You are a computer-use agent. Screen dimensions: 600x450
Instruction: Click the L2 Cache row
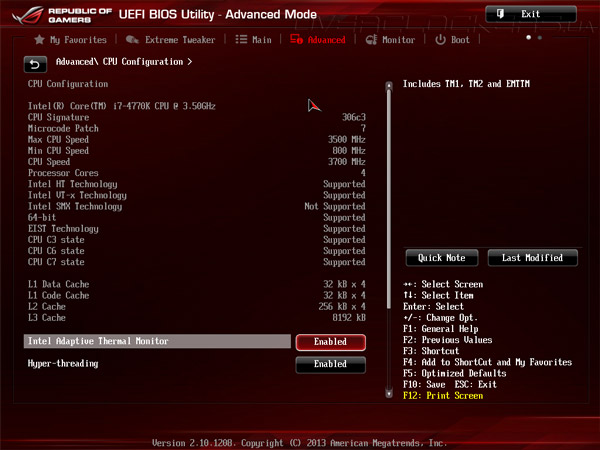[x=196, y=307]
